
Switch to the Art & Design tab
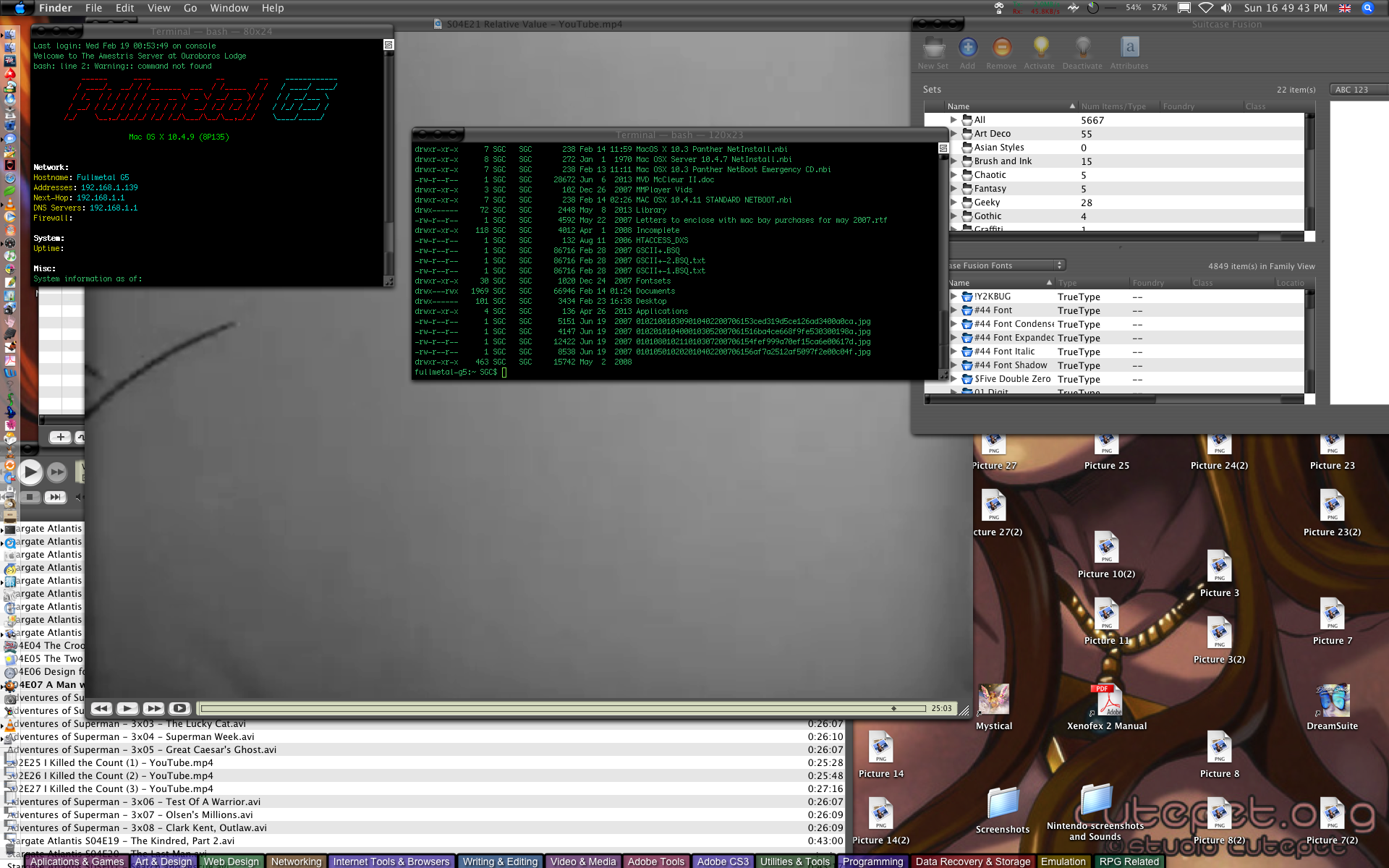tap(163, 861)
